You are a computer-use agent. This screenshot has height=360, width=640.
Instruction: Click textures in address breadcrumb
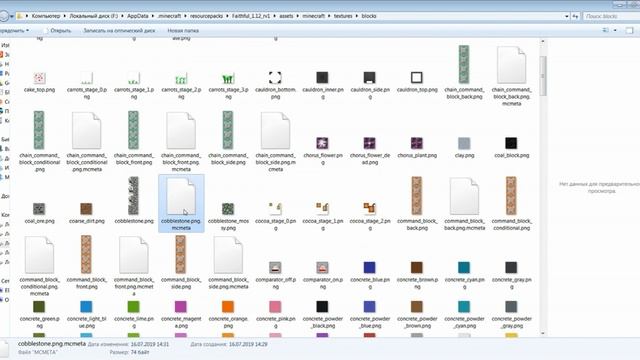coord(343,16)
